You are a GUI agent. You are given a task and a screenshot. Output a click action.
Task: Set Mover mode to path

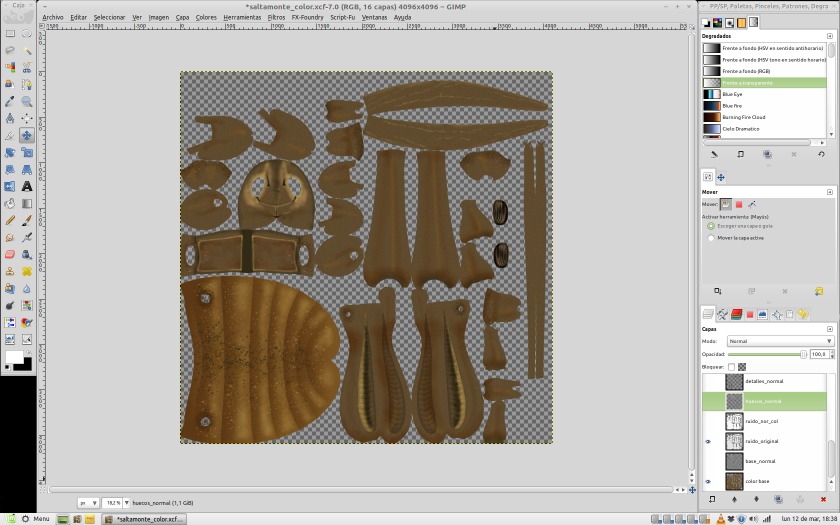click(x=752, y=204)
